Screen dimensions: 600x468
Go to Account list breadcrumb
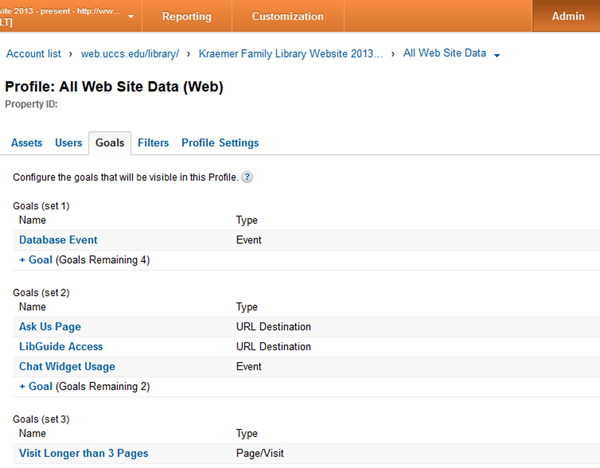35,54
